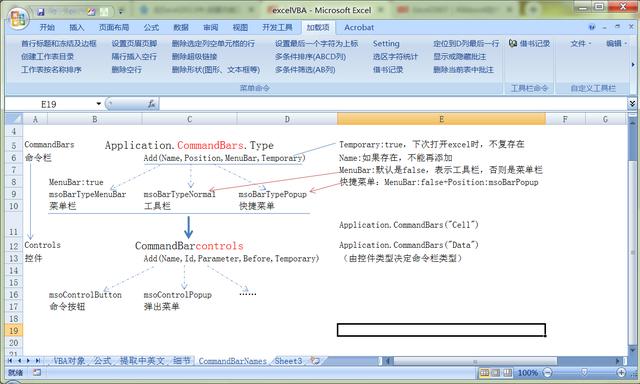Screen dimensions: 640x384
Task: Run 定位到D列最后一行 command
Action: click(x=466, y=44)
